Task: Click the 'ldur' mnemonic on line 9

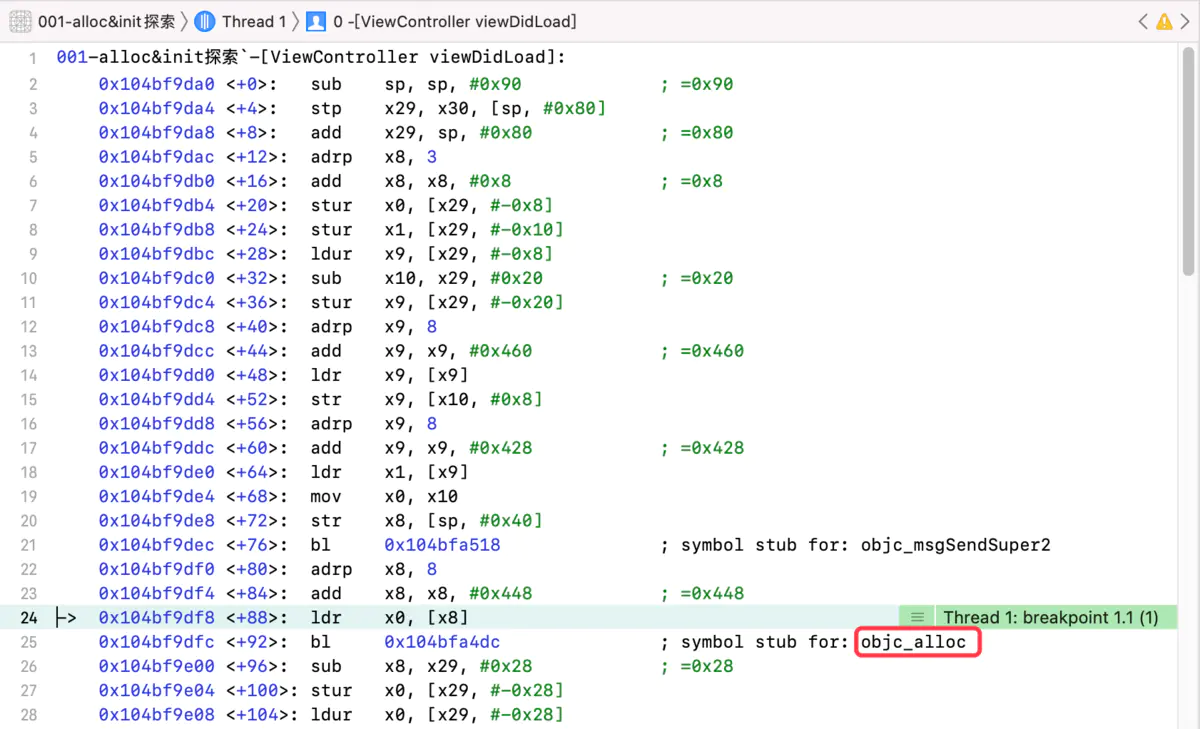Action: pyautogui.click(x=331, y=254)
